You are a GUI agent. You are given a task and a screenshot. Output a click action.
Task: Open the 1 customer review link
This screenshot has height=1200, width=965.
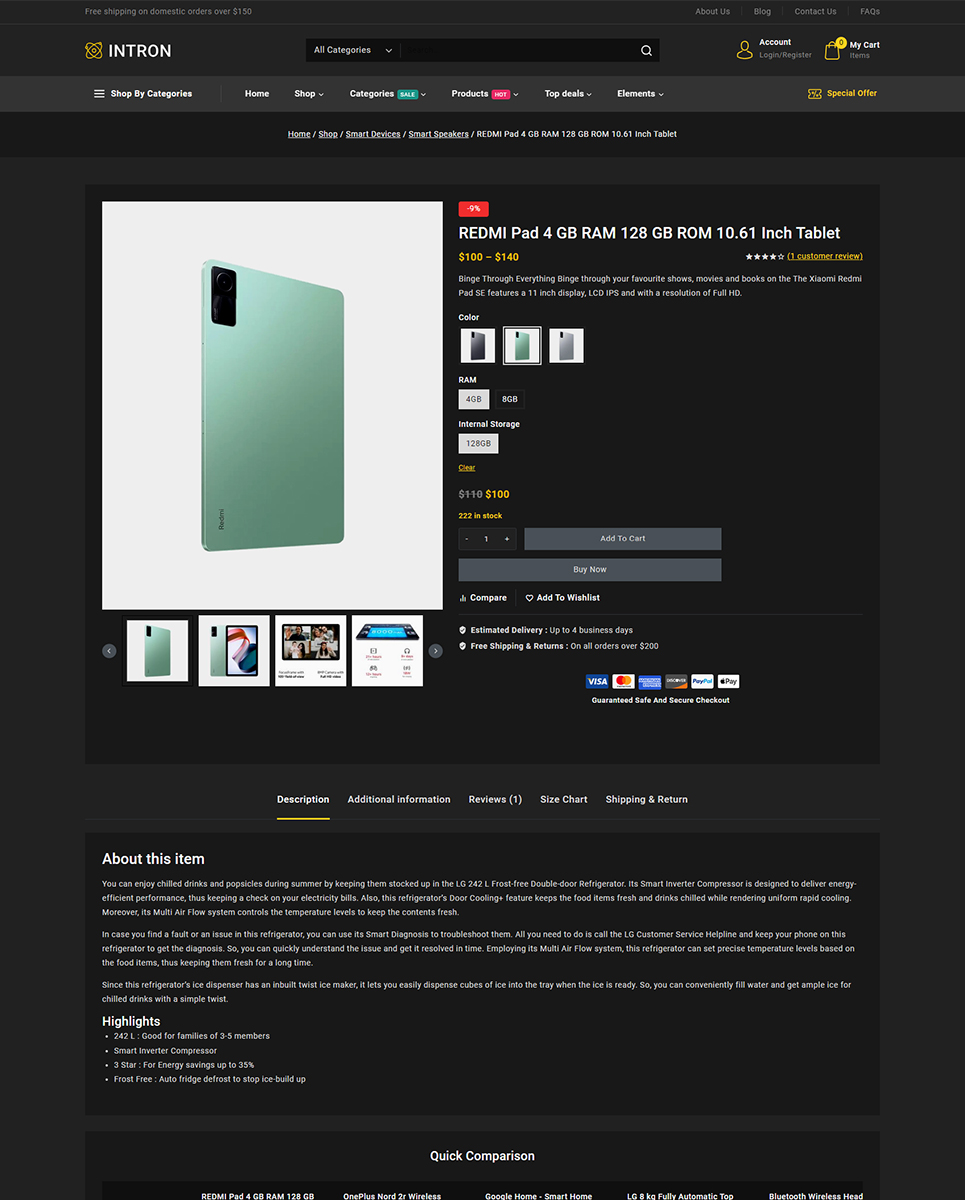825,256
